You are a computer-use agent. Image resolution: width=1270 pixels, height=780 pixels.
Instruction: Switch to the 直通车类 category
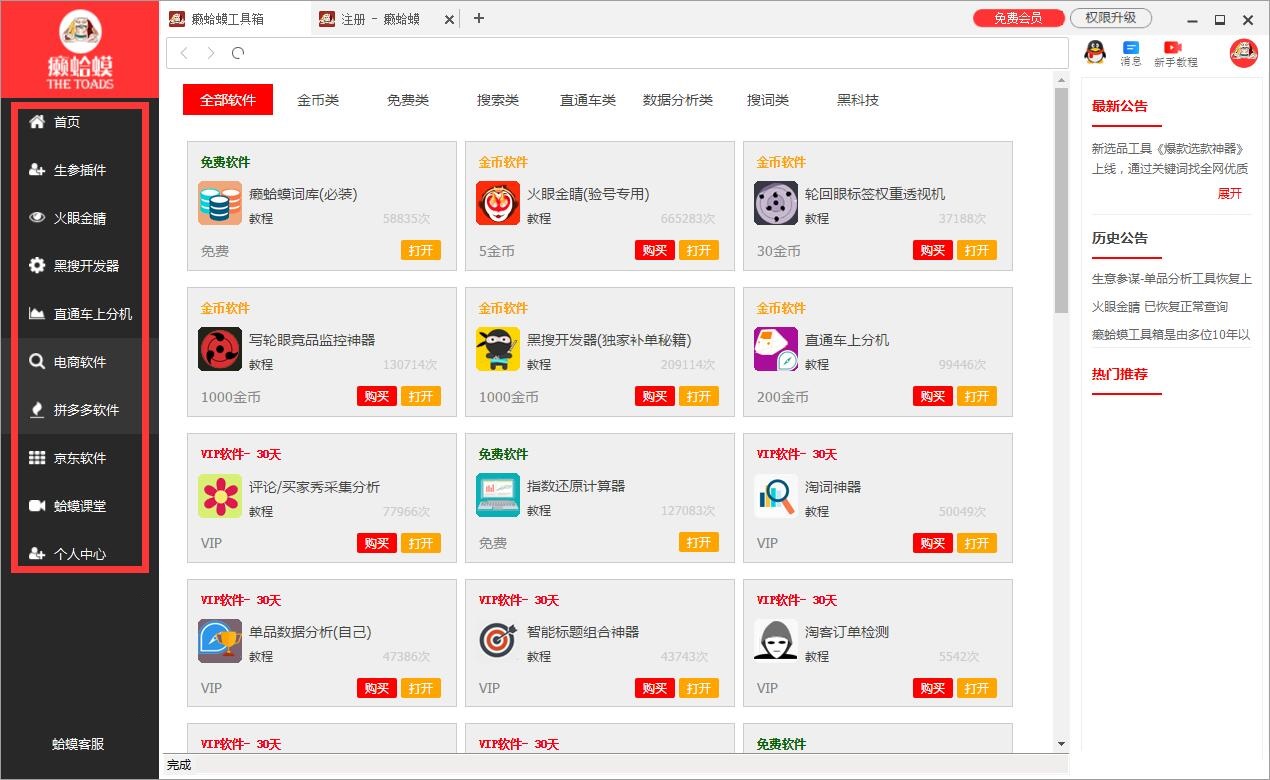coord(588,100)
